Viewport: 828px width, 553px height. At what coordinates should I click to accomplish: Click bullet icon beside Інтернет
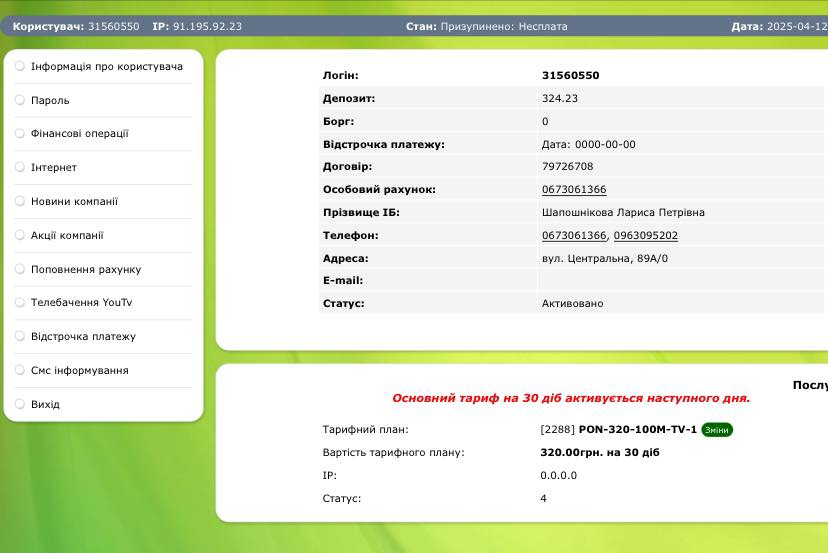pyautogui.click(x=20, y=167)
